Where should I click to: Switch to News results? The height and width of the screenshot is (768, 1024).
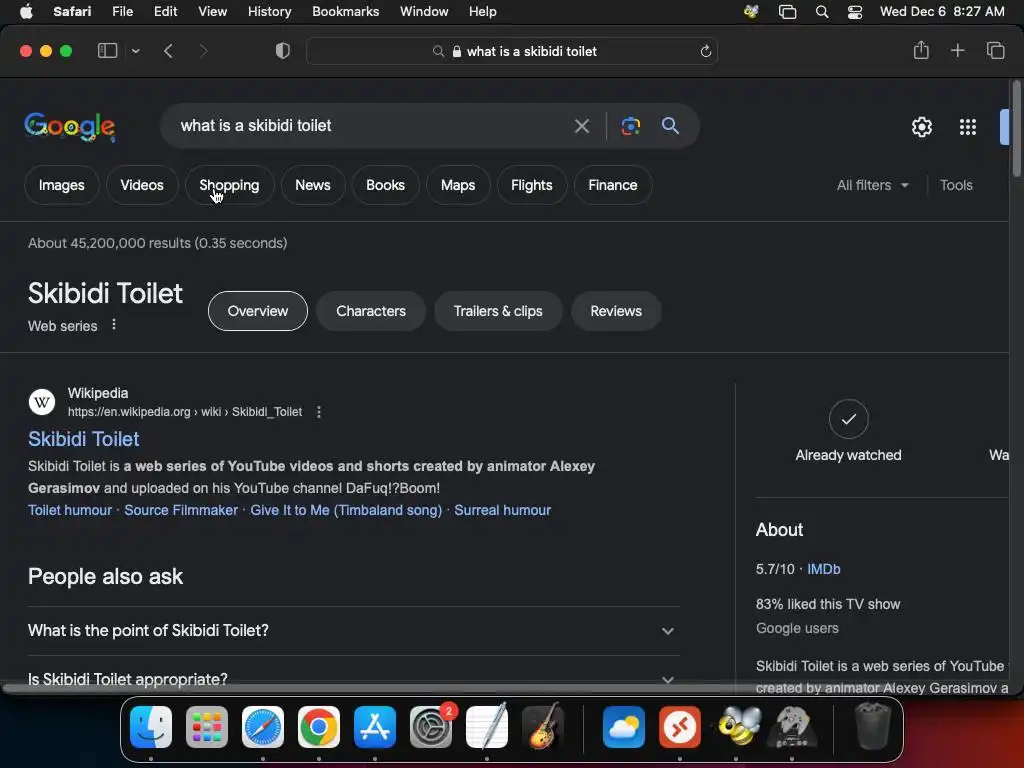(x=313, y=185)
